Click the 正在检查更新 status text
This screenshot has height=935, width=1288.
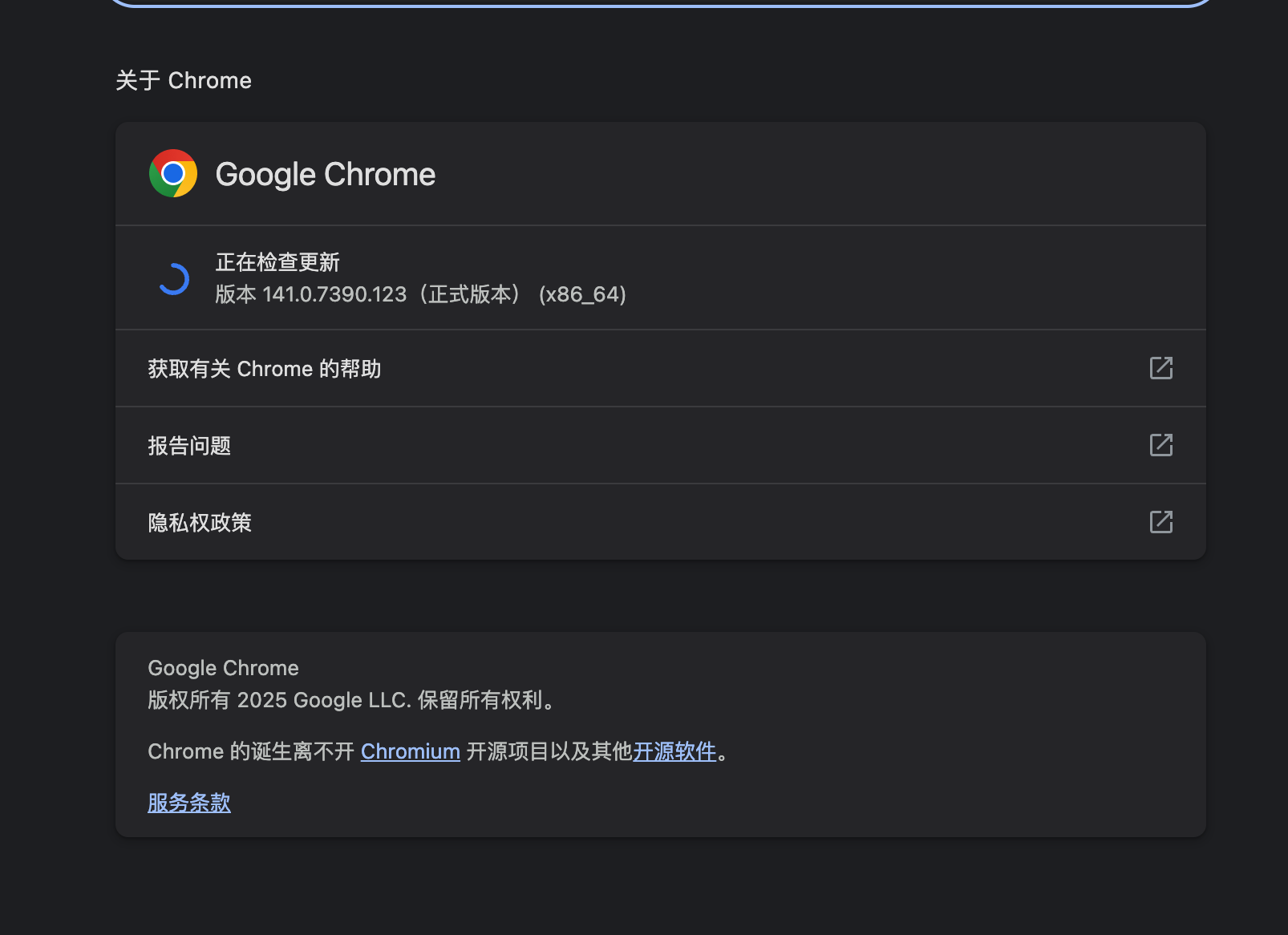tap(277, 262)
